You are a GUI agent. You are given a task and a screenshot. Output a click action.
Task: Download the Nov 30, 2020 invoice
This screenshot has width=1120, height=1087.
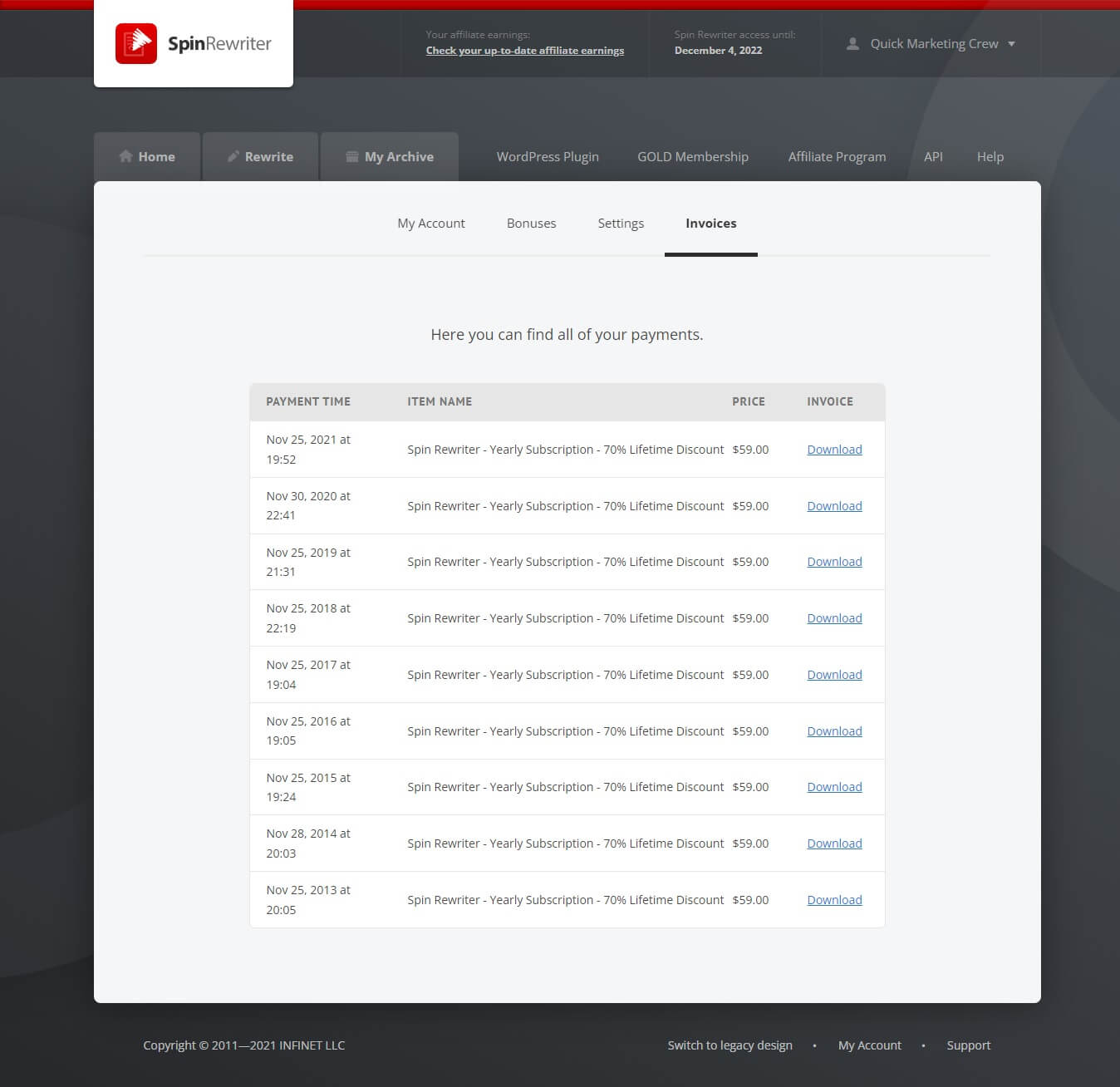tap(834, 506)
